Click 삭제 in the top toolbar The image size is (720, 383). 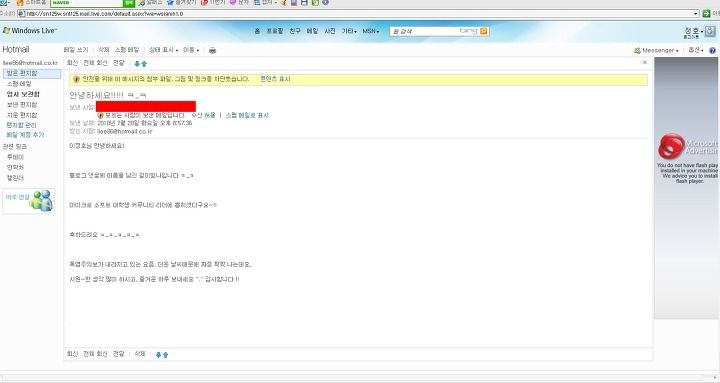[104, 50]
